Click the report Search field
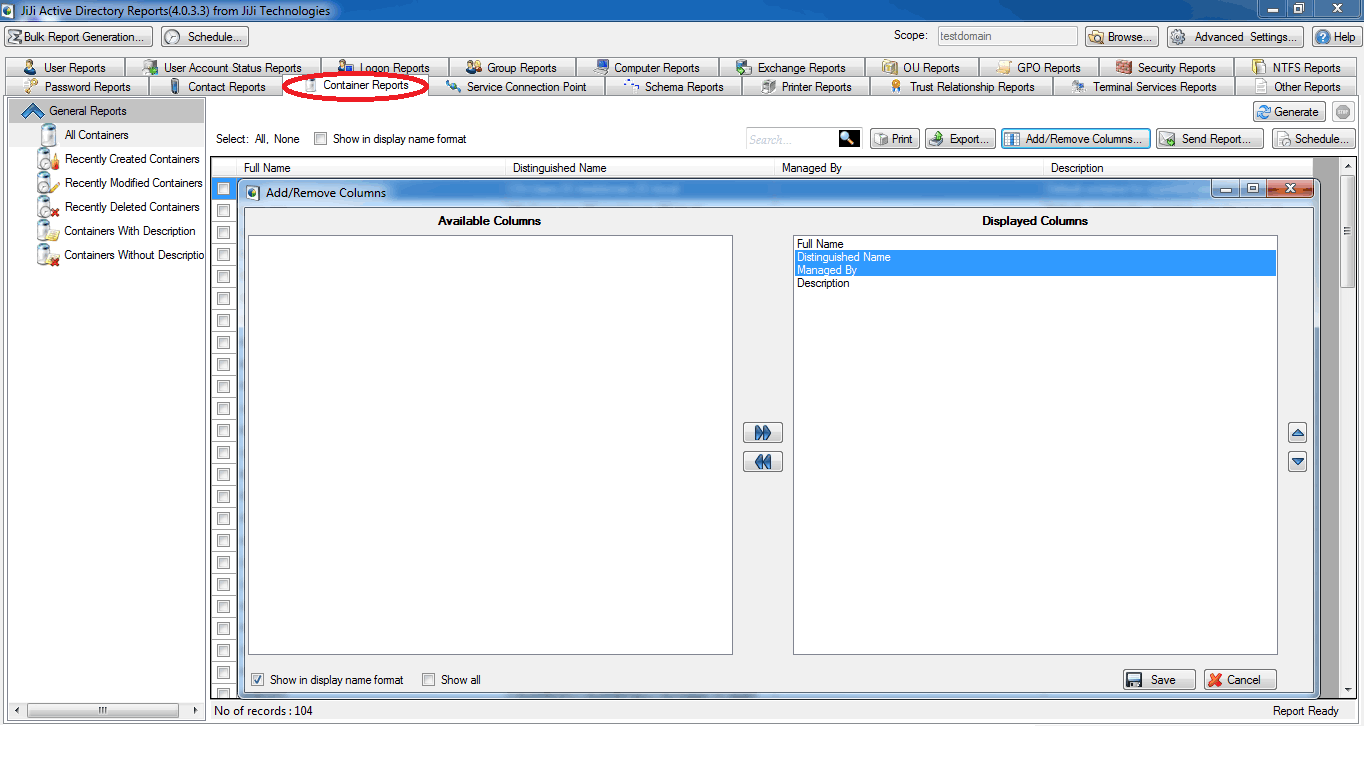Image resolution: width=1364 pixels, height=768 pixels. click(x=792, y=139)
